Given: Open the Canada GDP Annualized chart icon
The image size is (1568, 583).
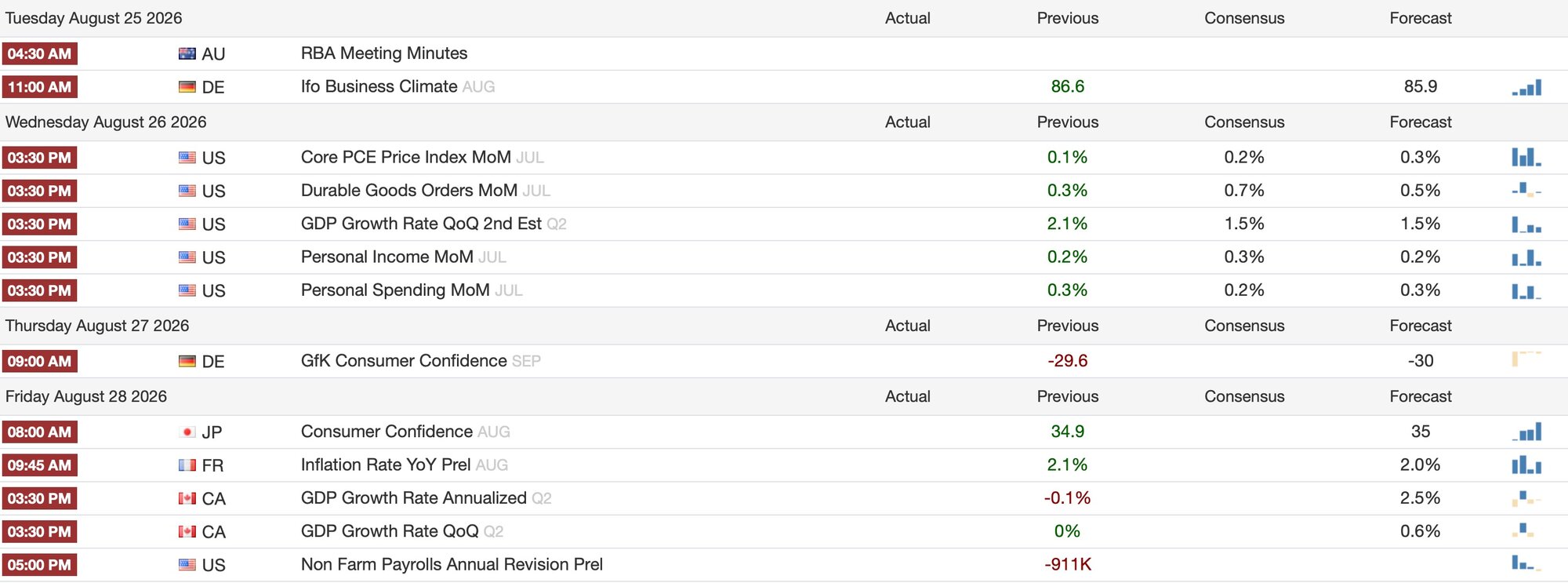Looking at the screenshot, I should 1526,498.
